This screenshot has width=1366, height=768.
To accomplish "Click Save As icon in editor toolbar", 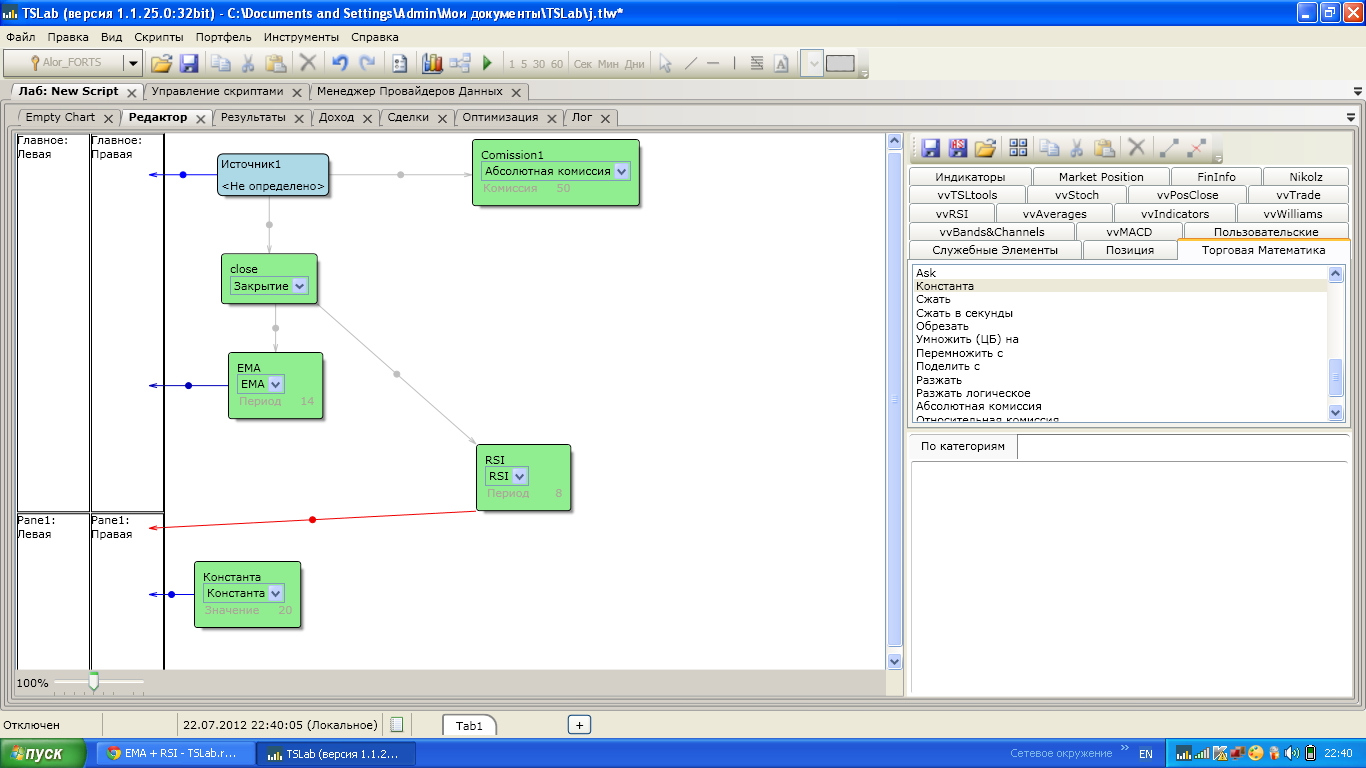I will pos(957,148).
